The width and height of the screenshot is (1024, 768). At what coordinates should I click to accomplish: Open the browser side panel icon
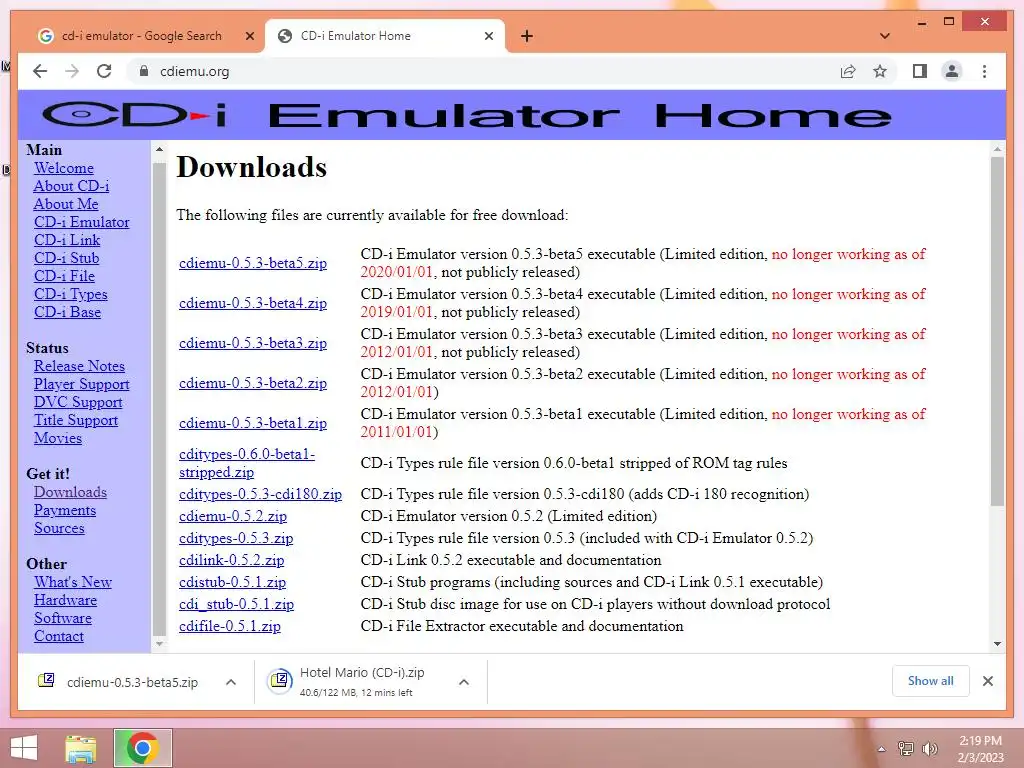[920, 71]
